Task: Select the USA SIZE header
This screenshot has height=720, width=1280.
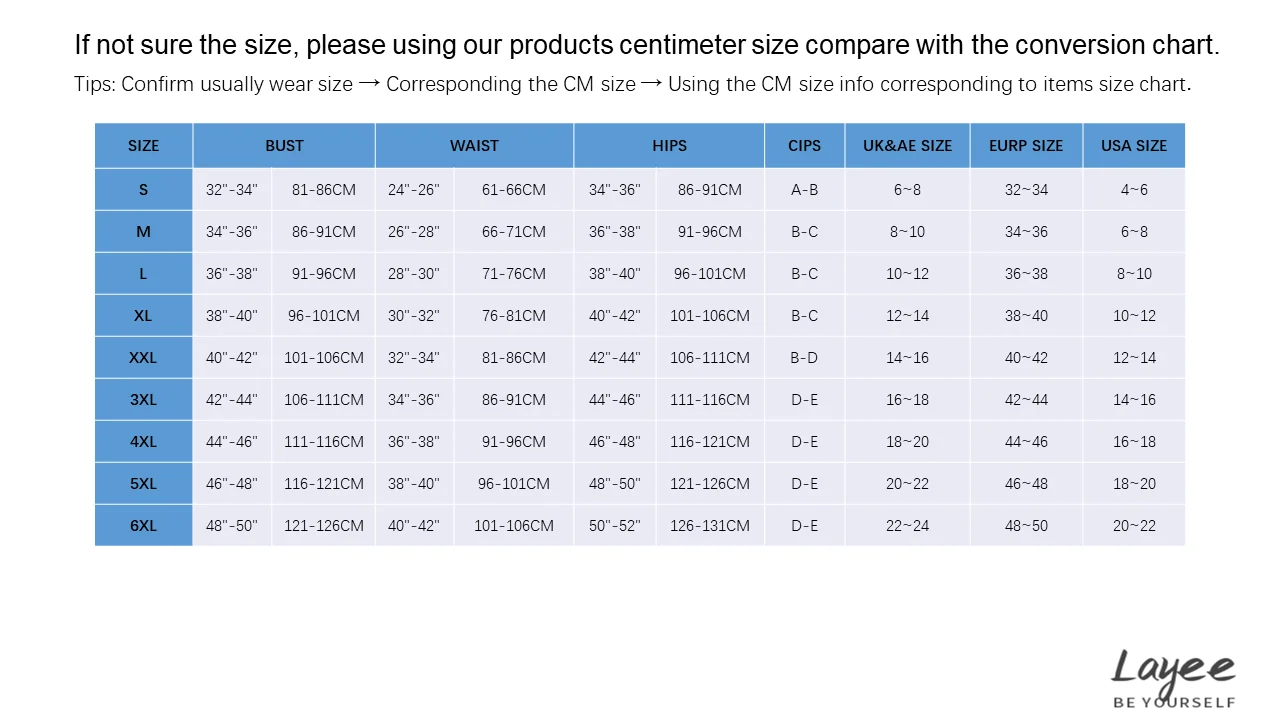Action: tap(1134, 146)
